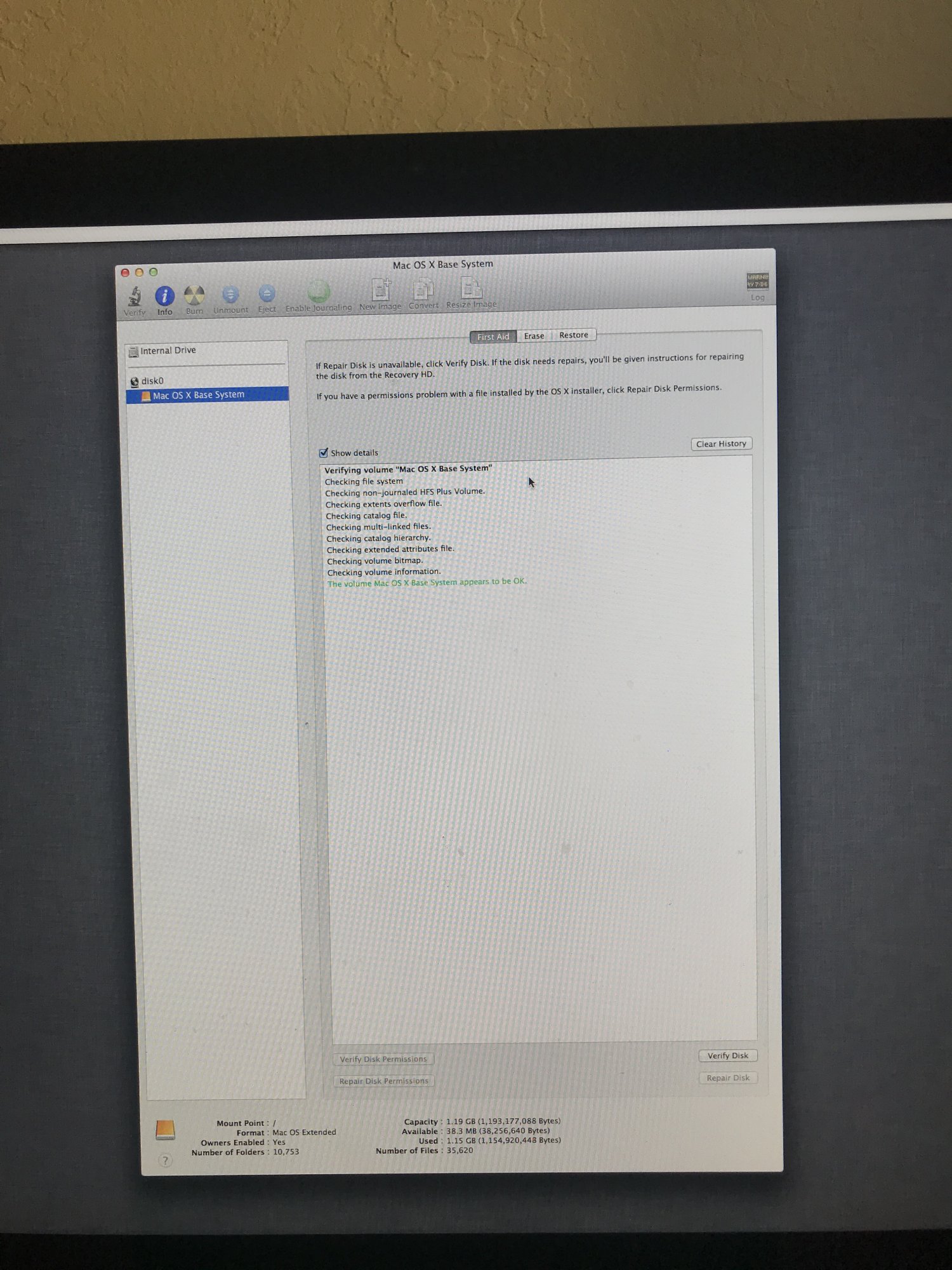Click the Number of Folders value 10,753
The height and width of the screenshot is (1270, 952).
(286, 1152)
